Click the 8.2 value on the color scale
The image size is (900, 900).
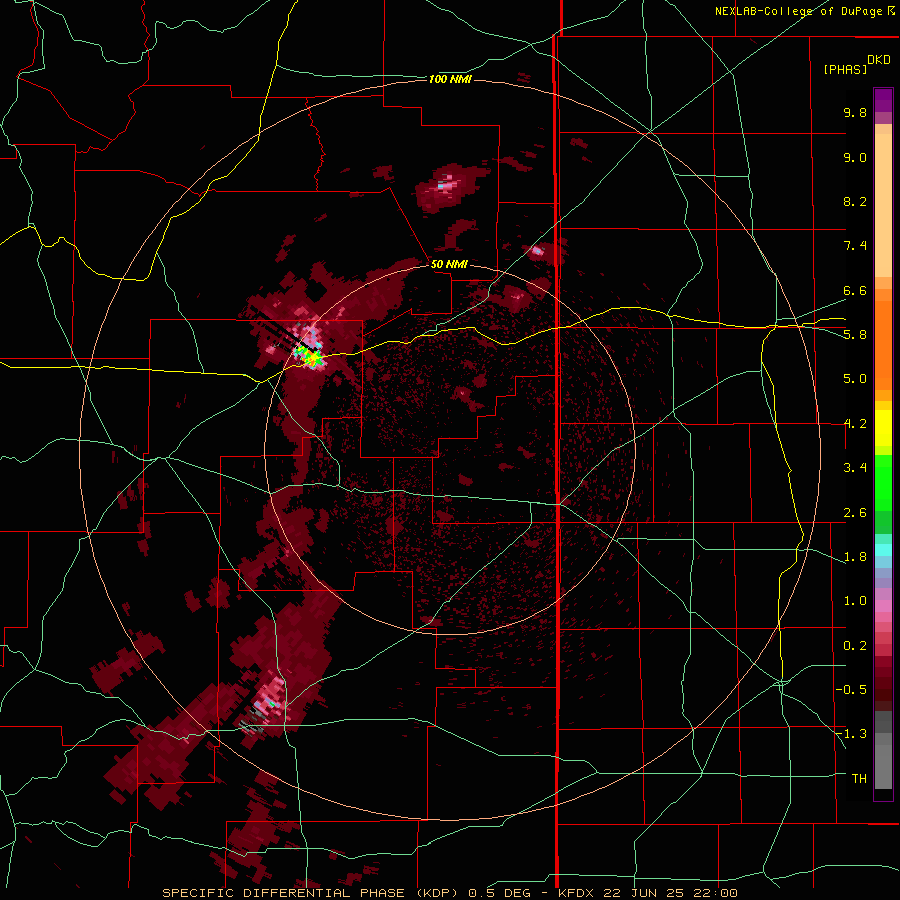point(855,201)
